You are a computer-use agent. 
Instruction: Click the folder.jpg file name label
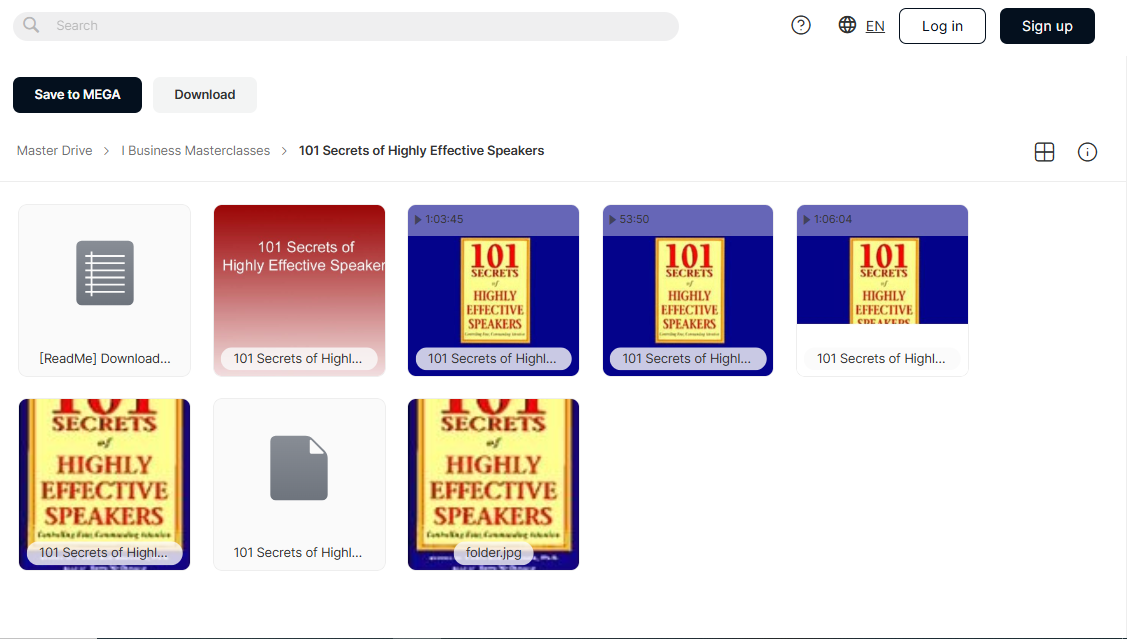494,553
